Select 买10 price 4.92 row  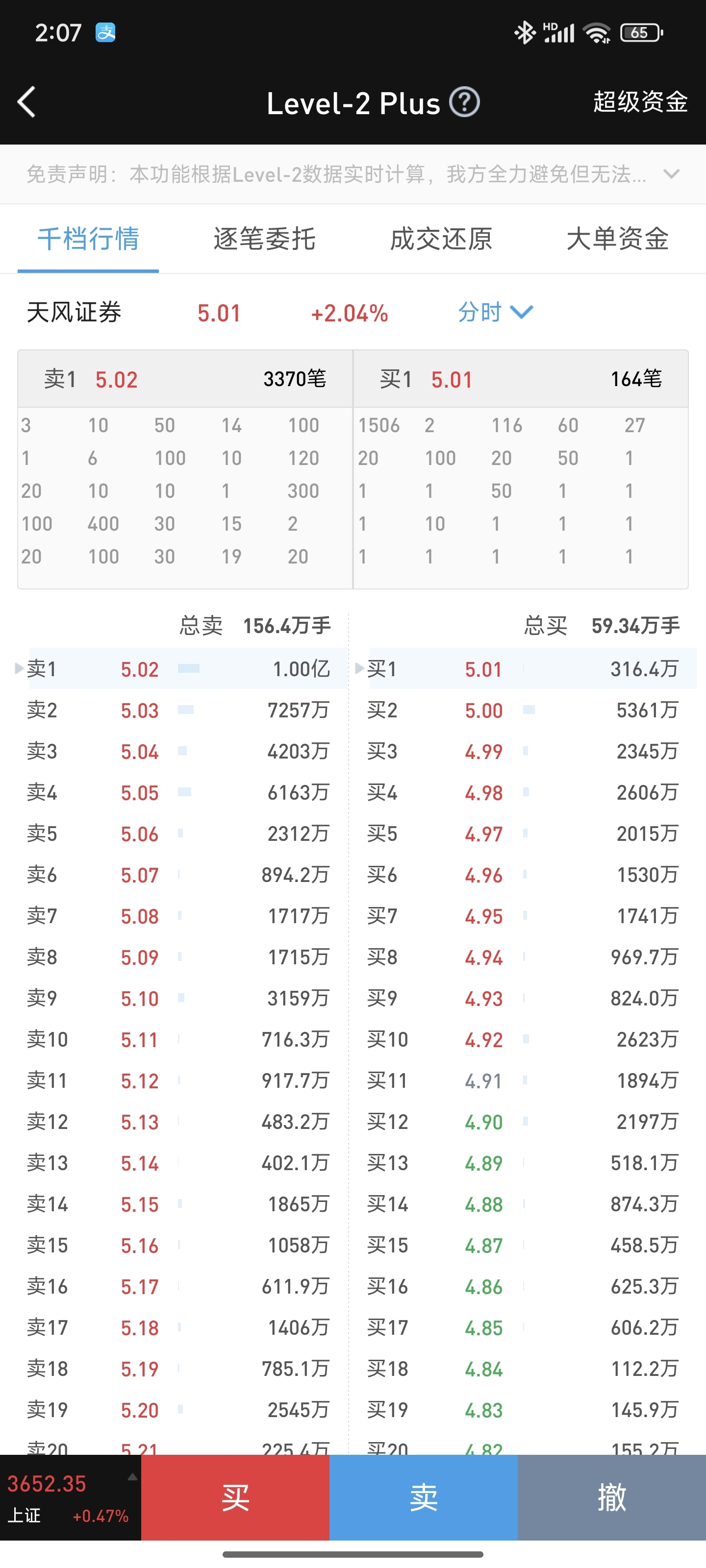pos(524,1039)
